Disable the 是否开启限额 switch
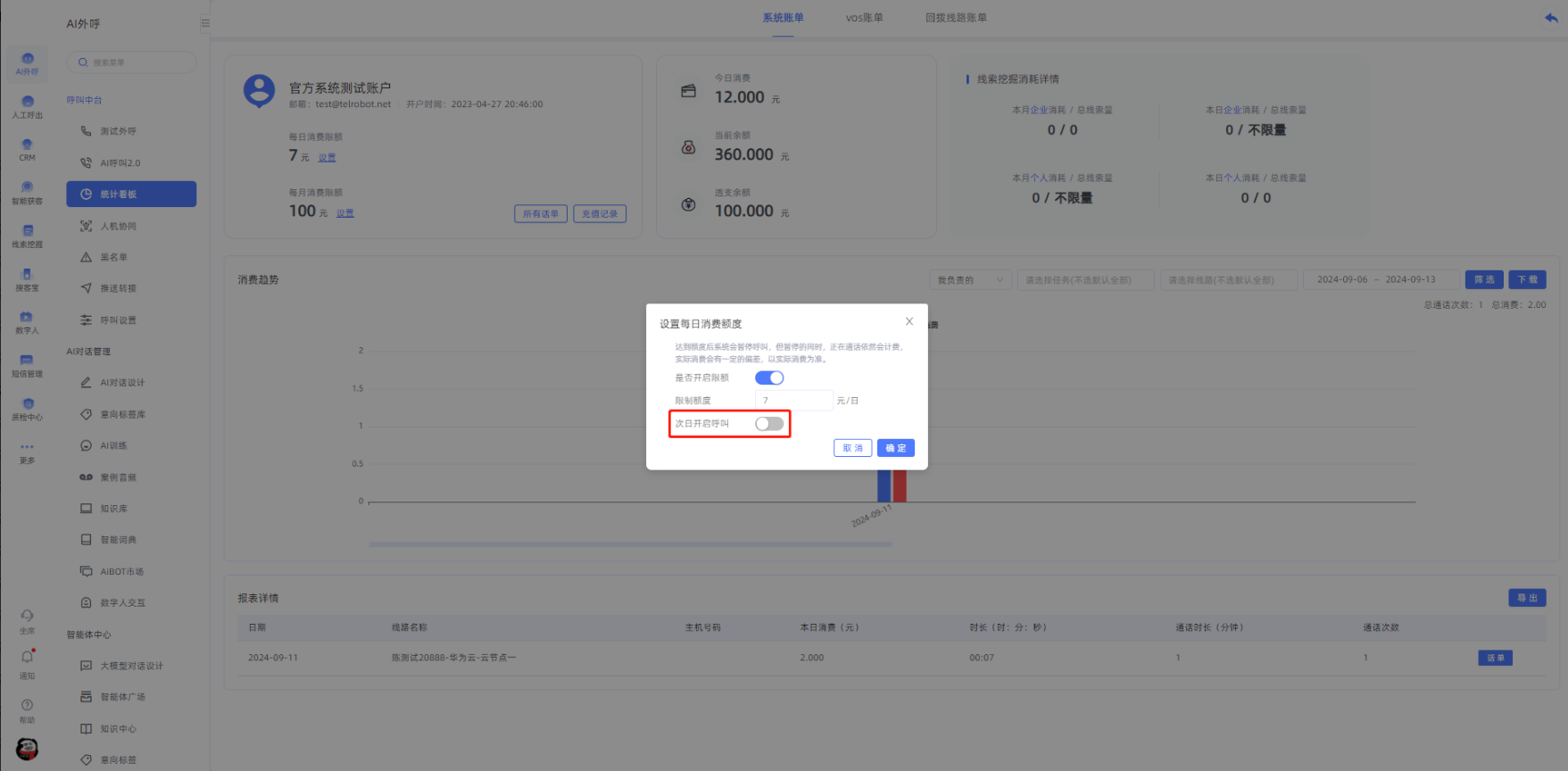 click(x=769, y=377)
